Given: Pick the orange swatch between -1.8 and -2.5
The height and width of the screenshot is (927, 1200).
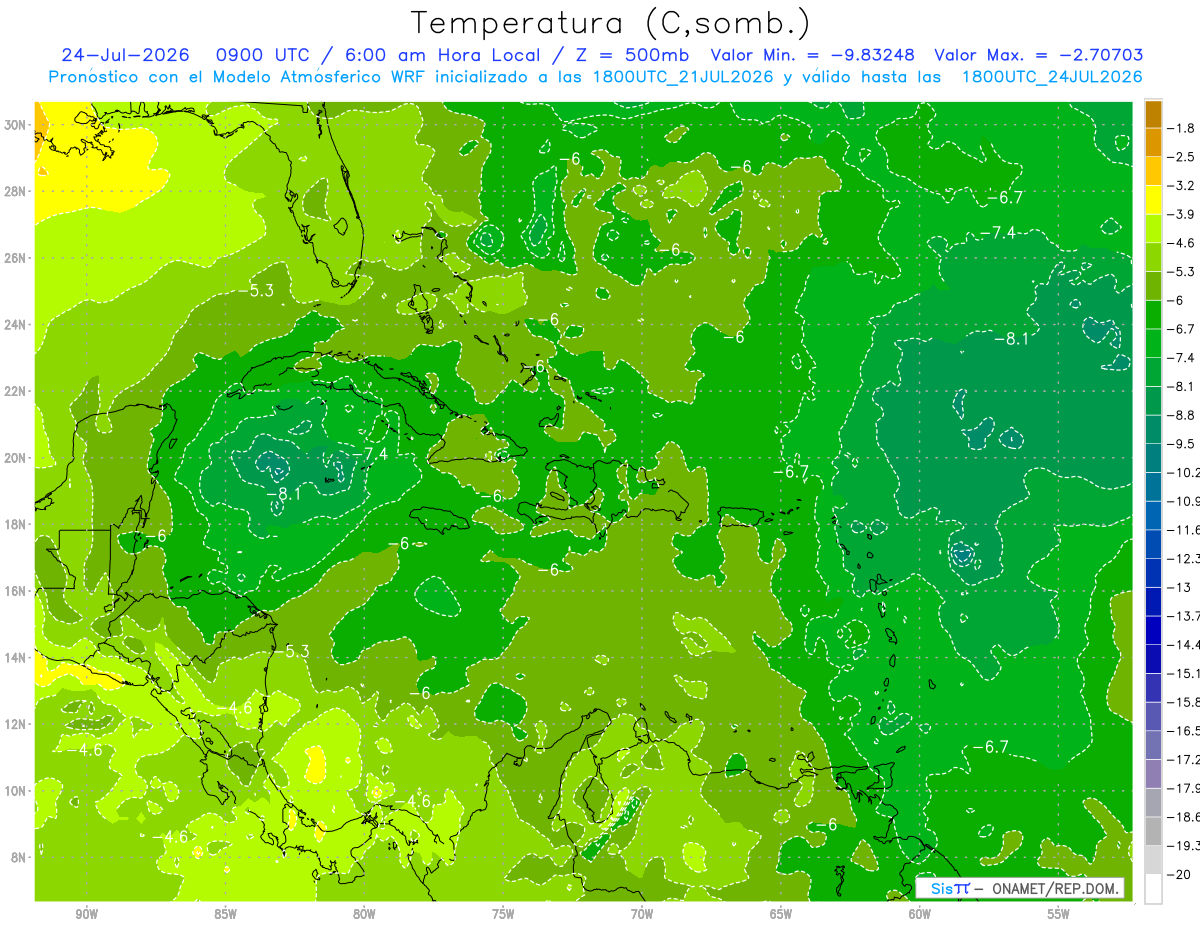Looking at the screenshot, I should (1153, 143).
